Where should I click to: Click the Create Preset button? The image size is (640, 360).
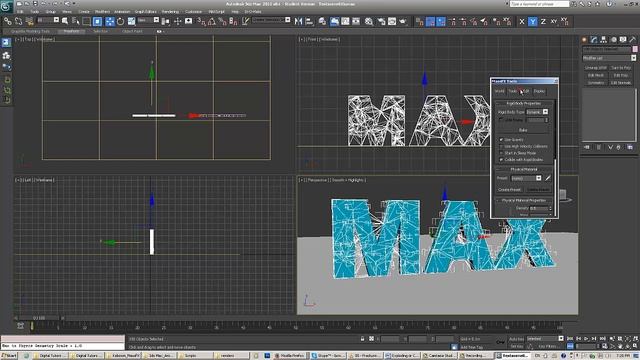click(x=509, y=190)
